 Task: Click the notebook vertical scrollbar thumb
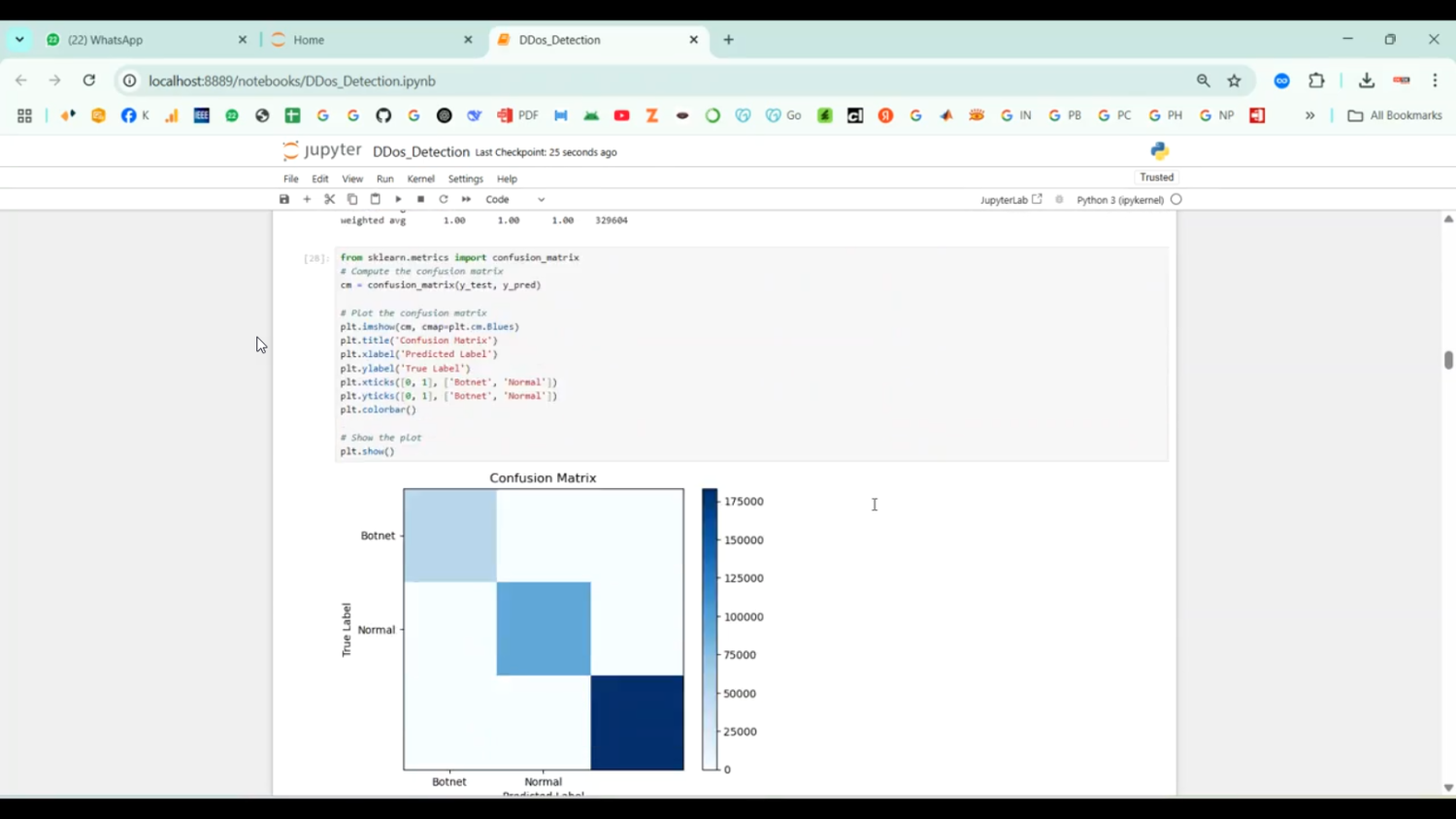[1448, 360]
